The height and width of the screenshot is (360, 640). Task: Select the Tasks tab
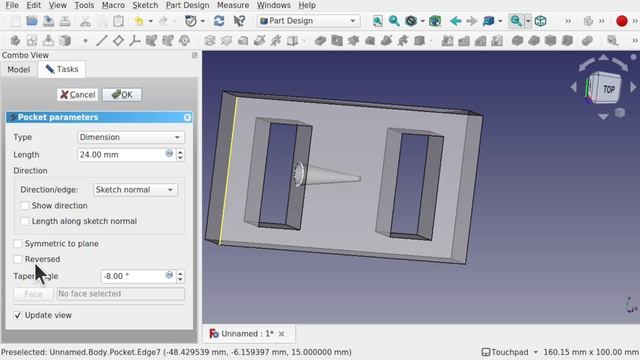(62, 69)
